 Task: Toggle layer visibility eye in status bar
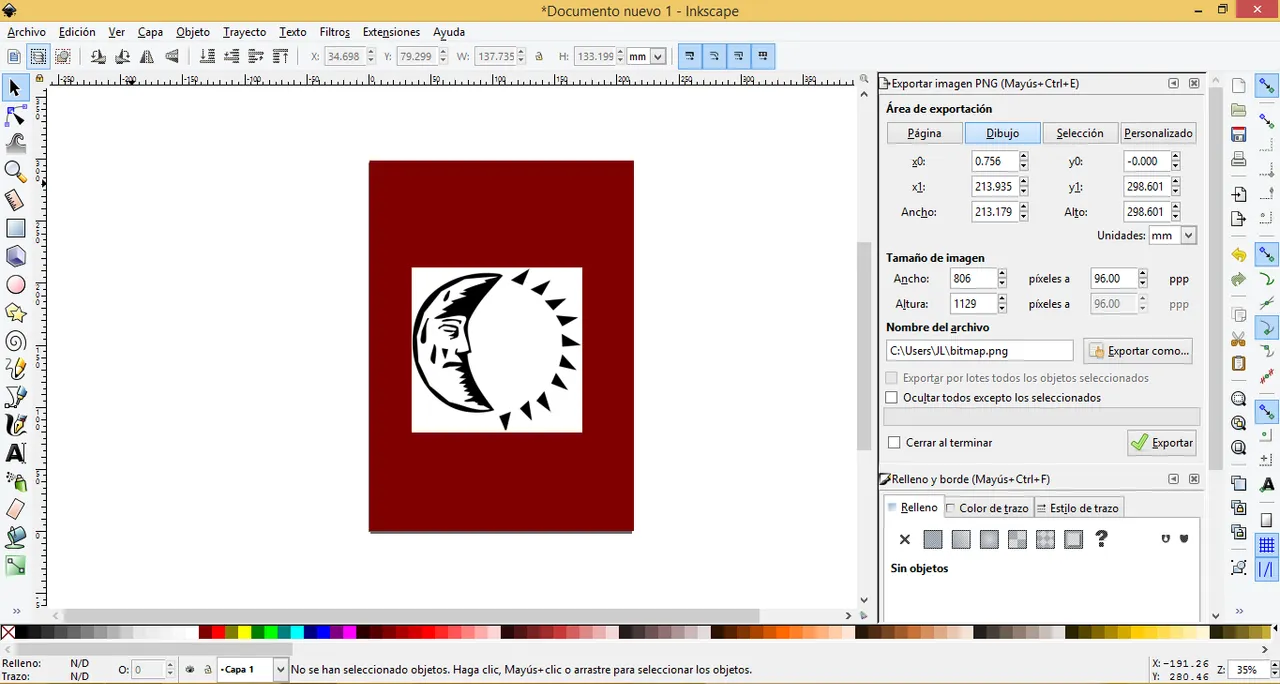point(190,669)
